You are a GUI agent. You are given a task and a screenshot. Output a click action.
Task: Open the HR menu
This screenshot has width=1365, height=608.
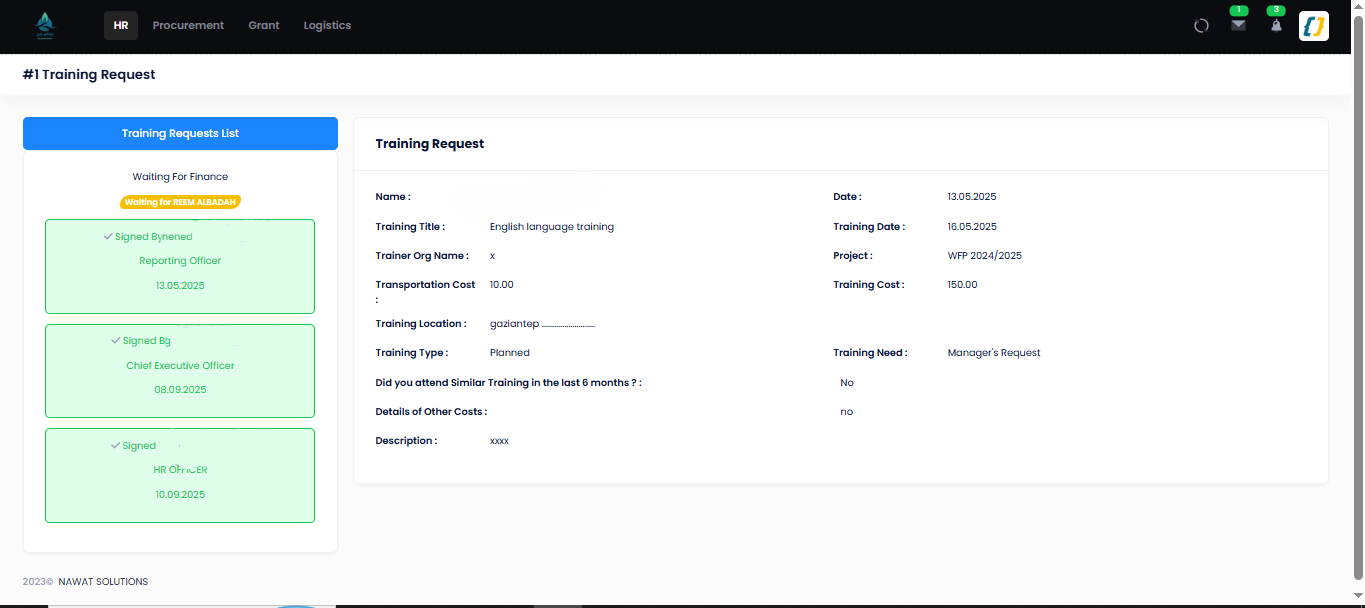tap(121, 25)
